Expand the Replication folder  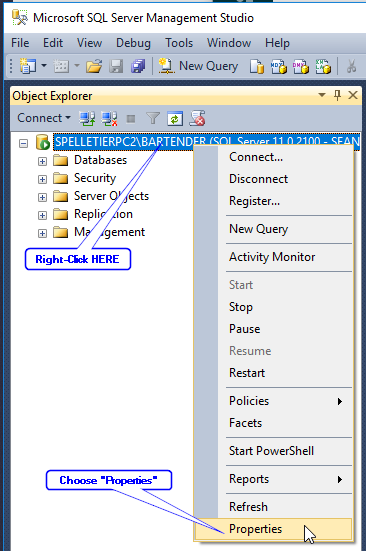pyautogui.click(x=43, y=215)
